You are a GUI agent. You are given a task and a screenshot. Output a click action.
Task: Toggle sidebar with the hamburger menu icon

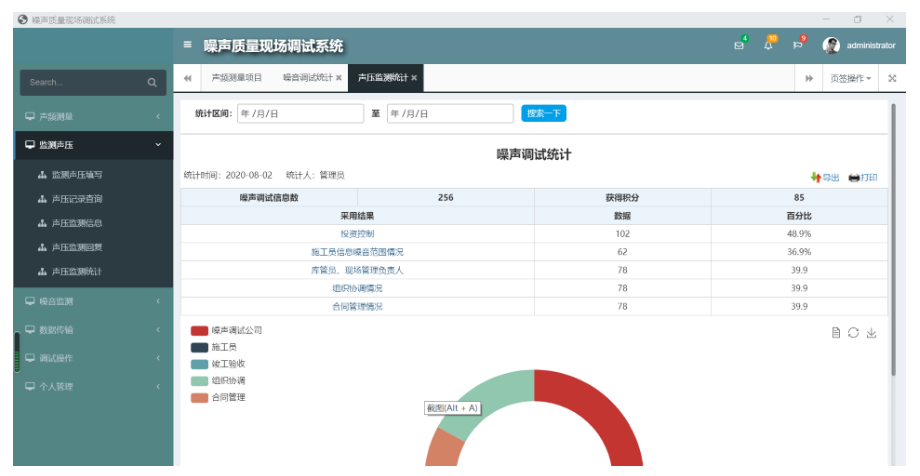pos(188,46)
